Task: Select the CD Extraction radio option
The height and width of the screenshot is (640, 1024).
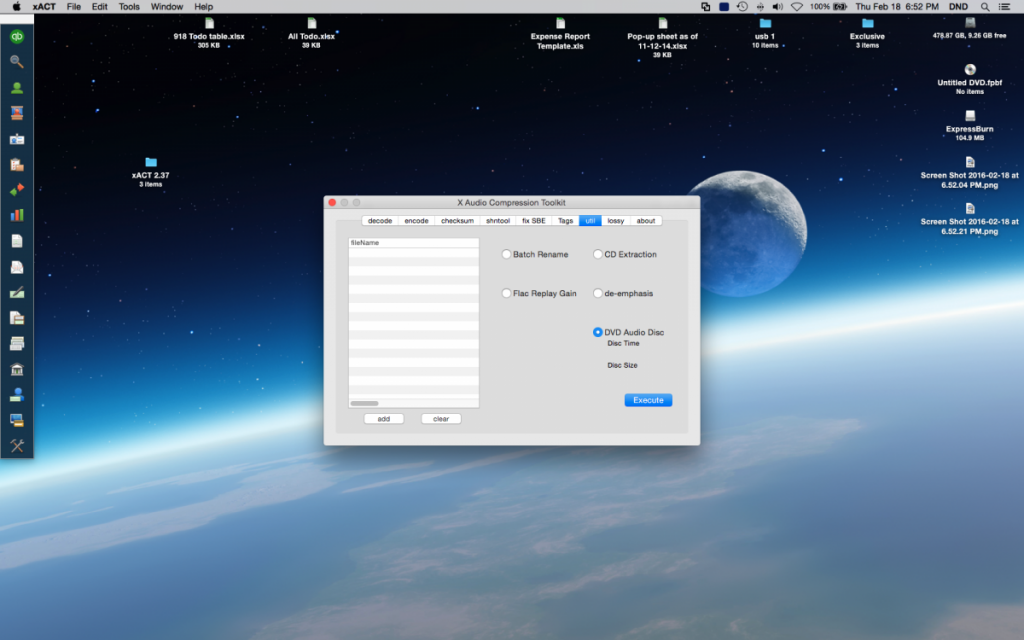Action: coord(598,254)
